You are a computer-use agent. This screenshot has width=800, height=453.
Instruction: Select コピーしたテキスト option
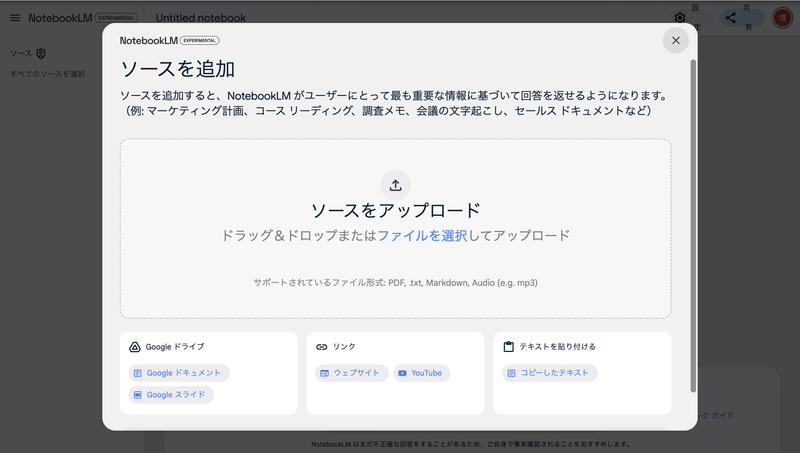pyautogui.click(x=549, y=373)
